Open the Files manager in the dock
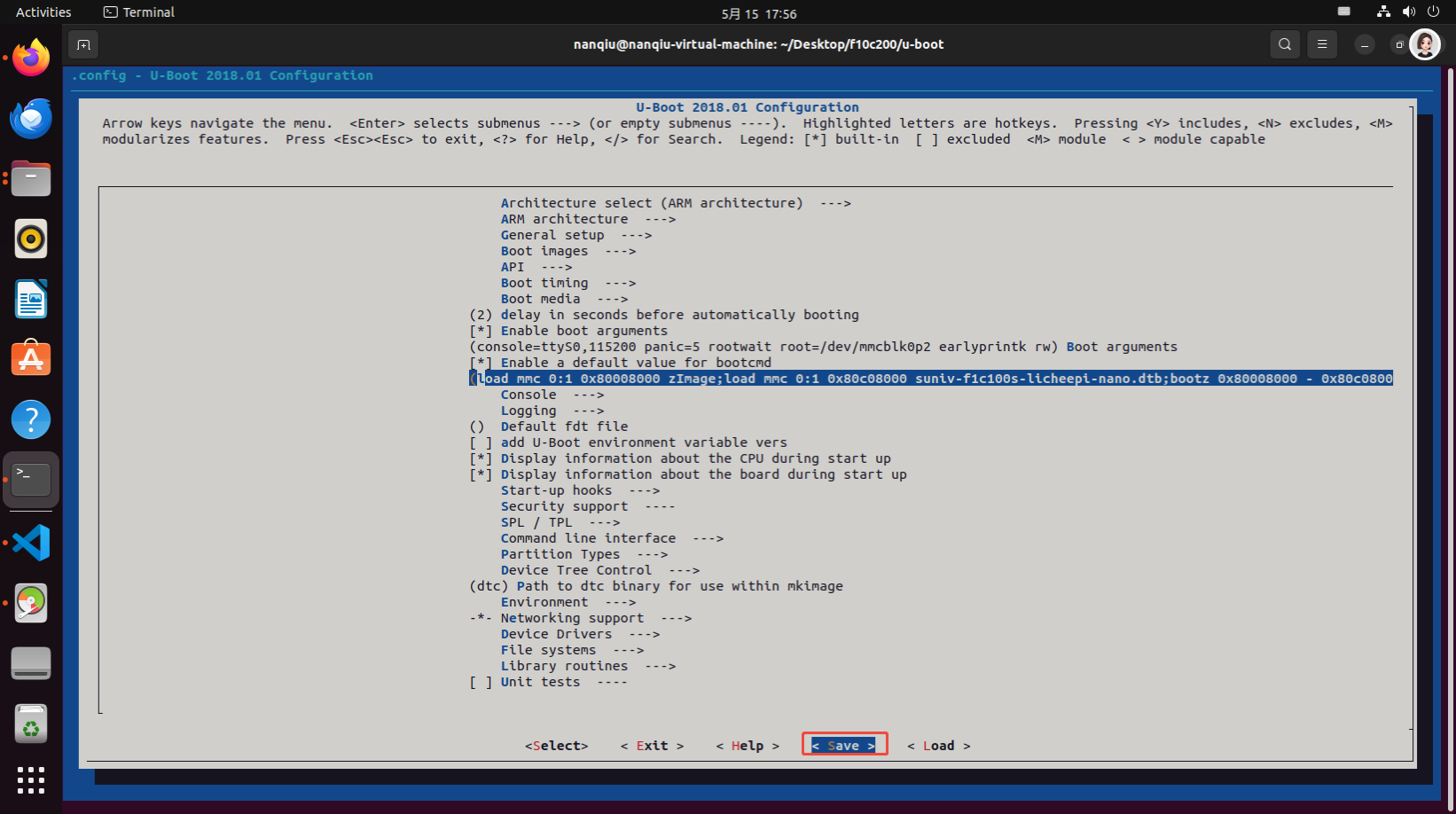The width and height of the screenshot is (1456, 814). [31, 178]
